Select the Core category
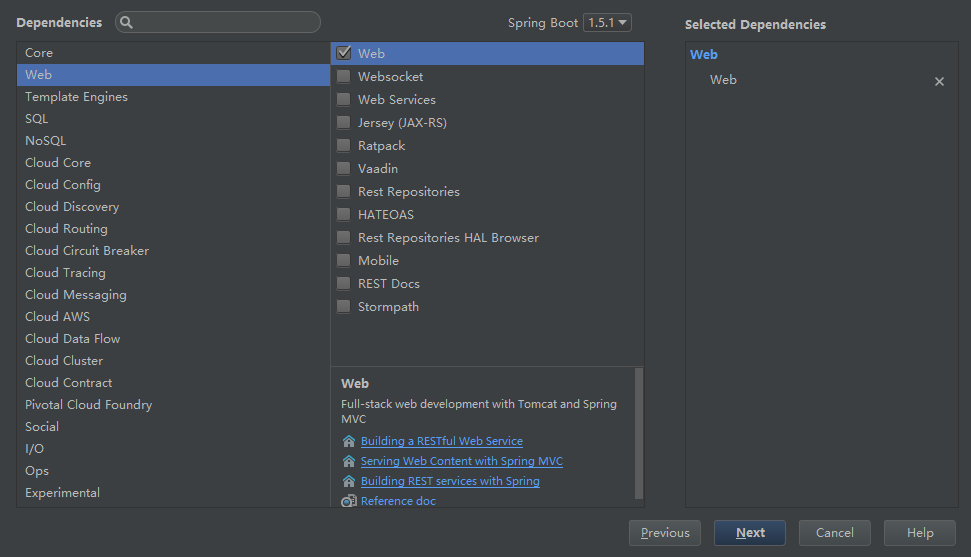This screenshot has width=971, height=557. (173, 53)
